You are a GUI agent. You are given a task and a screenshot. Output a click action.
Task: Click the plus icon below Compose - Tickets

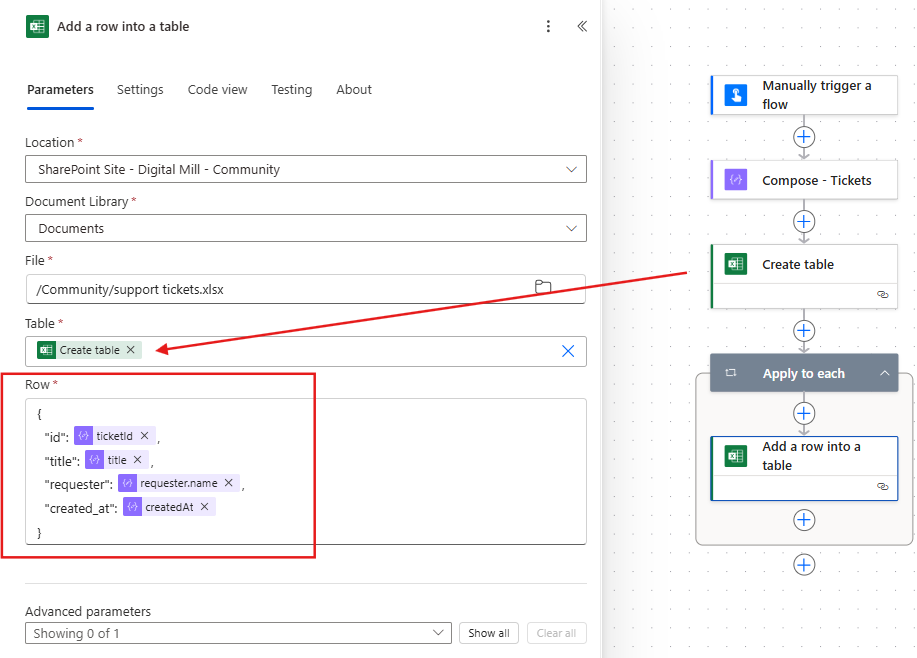(804, 221)
